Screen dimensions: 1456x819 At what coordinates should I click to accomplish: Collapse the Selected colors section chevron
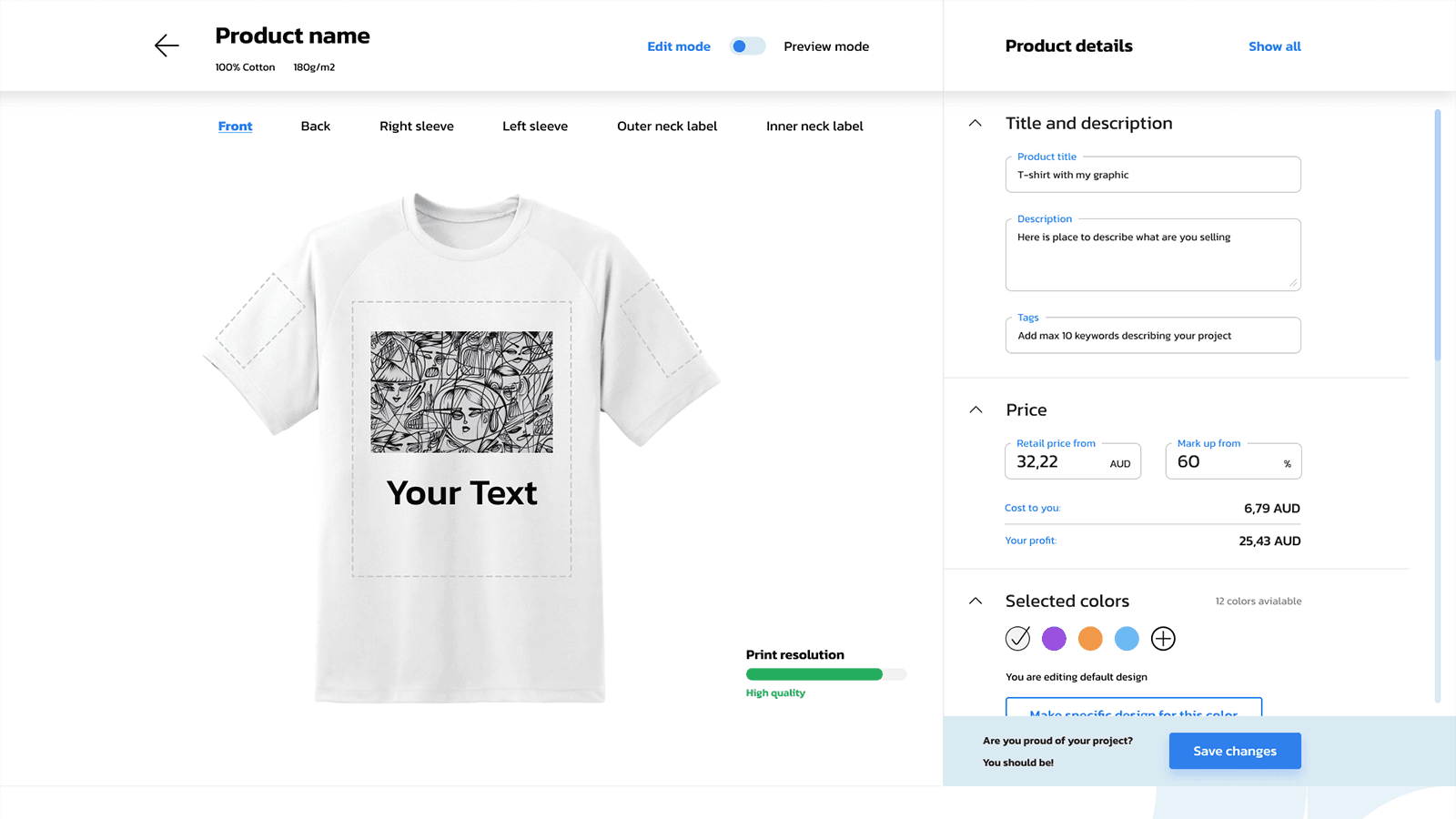[x=975, y=601]
